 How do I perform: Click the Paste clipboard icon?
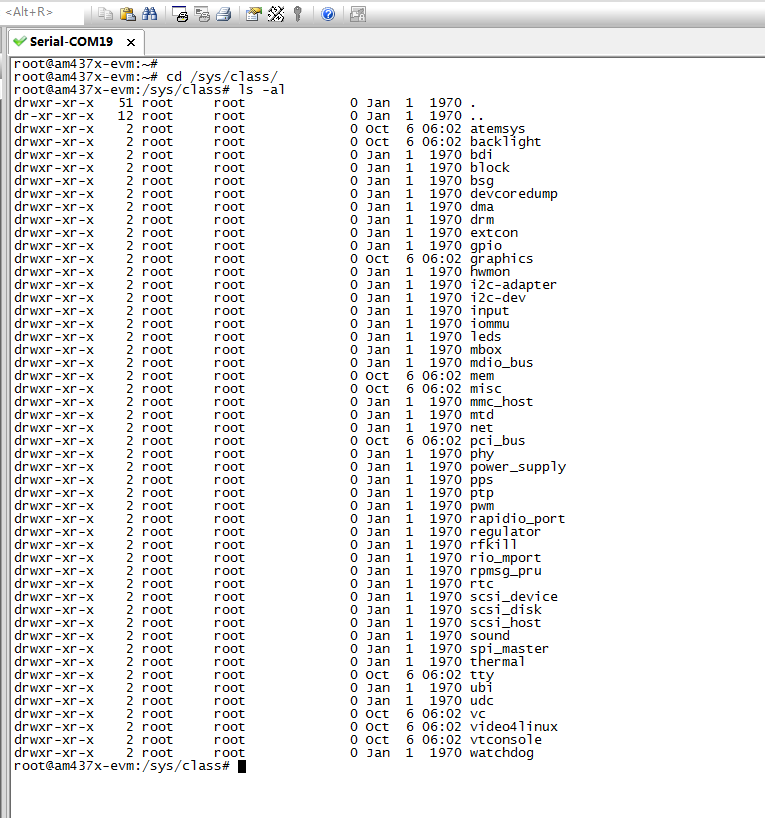coord(127,14)
